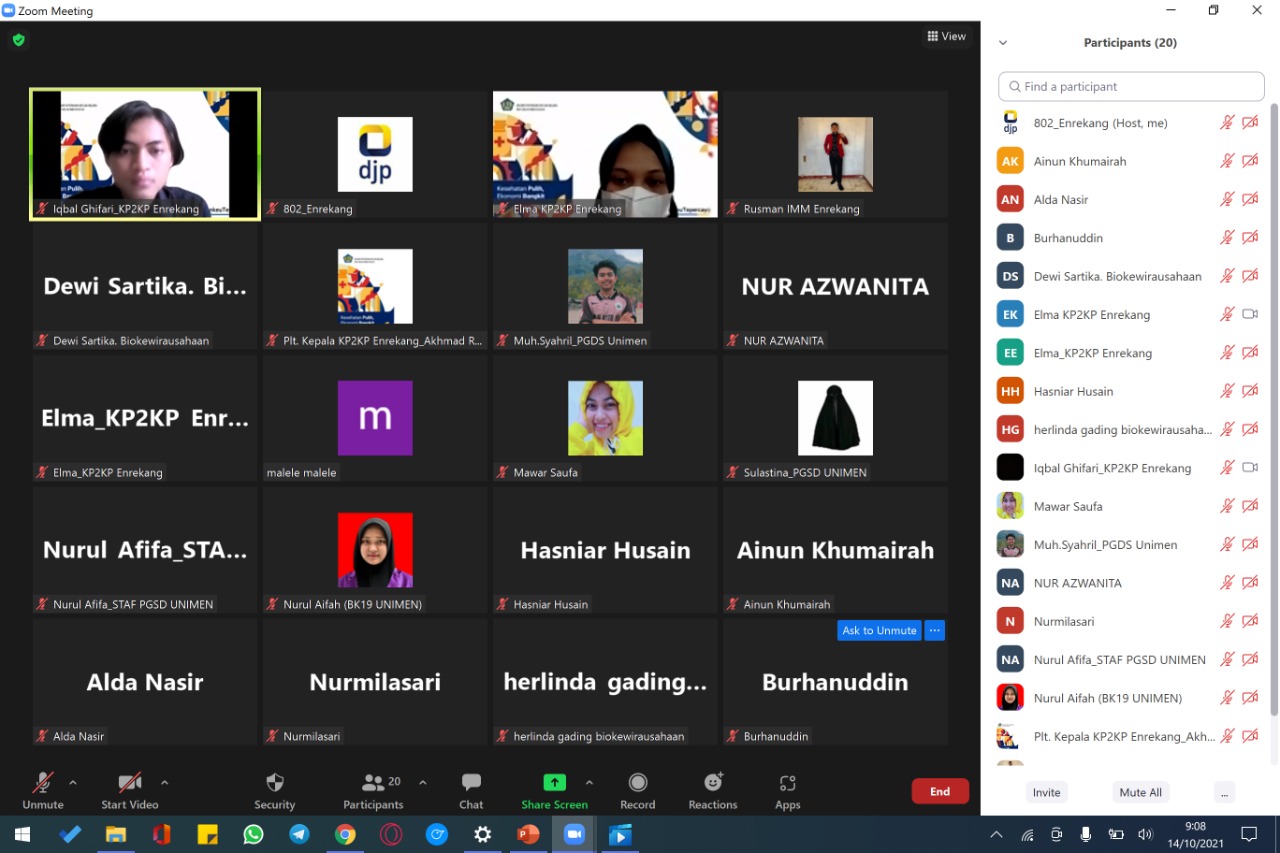The height and width of the screenshot is (853, 1280).
Task: Click the green Share Screen icon
Action: tap(554, 782)
